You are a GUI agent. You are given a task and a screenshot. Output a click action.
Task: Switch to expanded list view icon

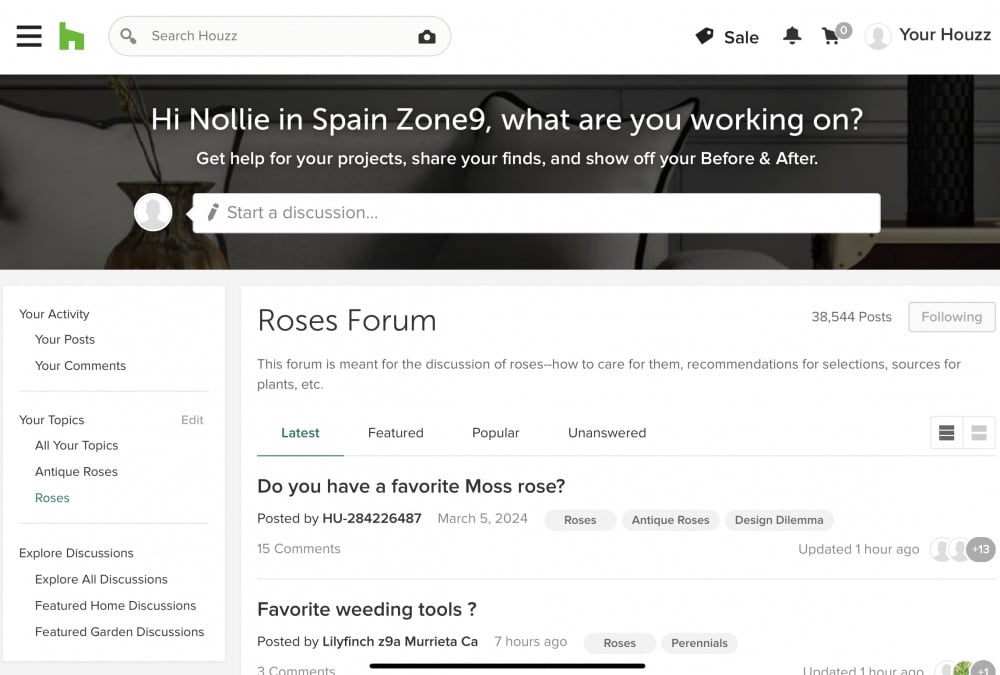(979, 433)
